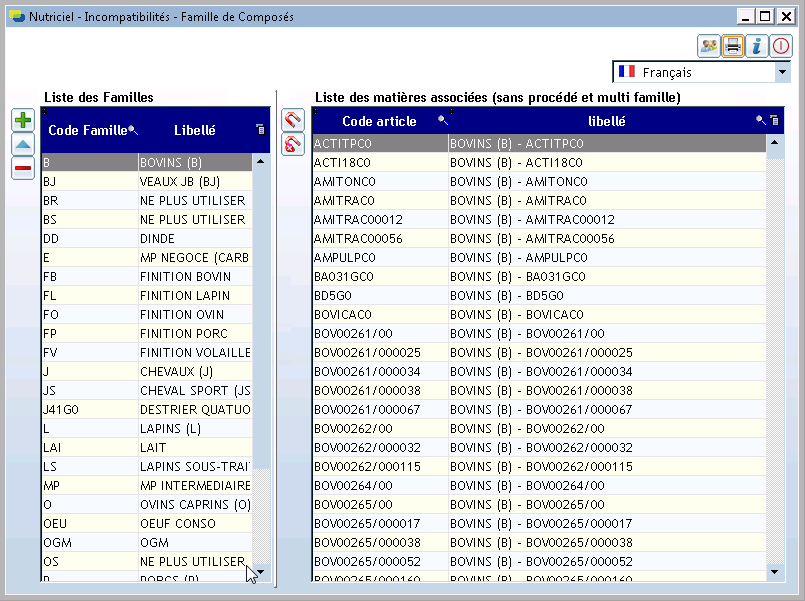Click the list icon in families Libellé header
This screenshot has height=601, width=805.
pos(261,129)
